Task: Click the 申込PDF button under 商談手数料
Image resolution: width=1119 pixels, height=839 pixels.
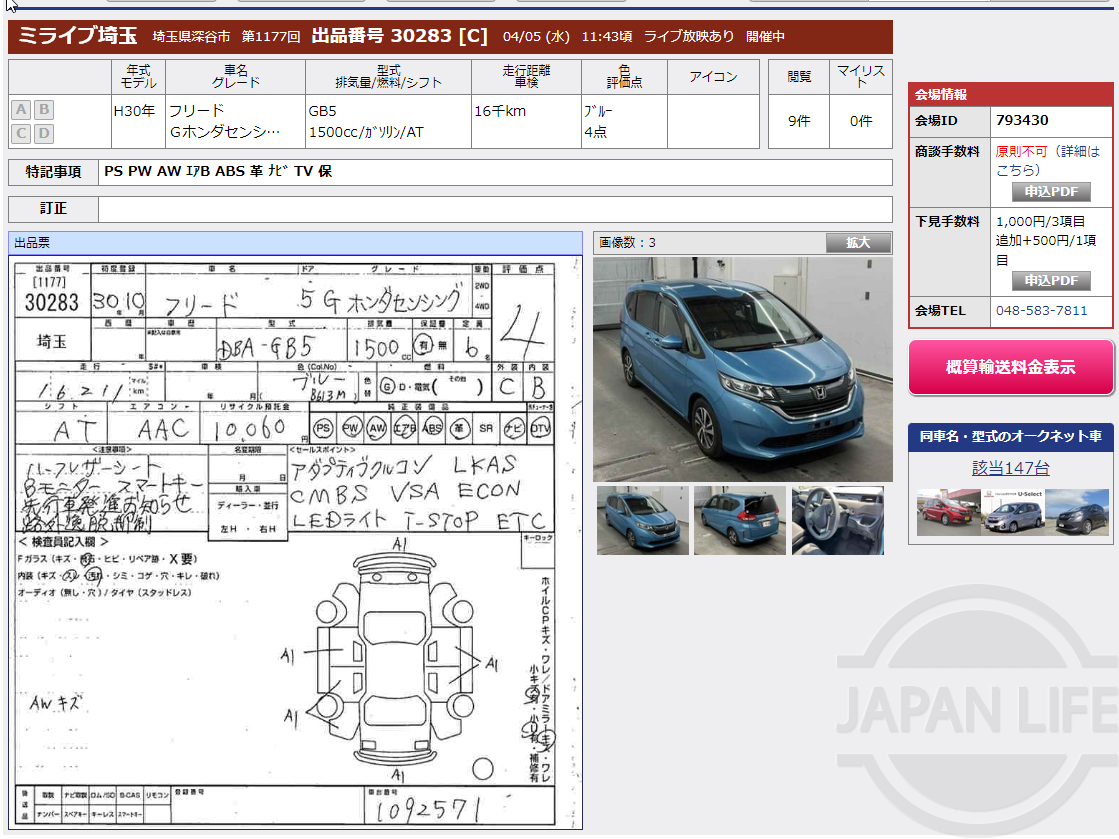Action: point(1051,191)
